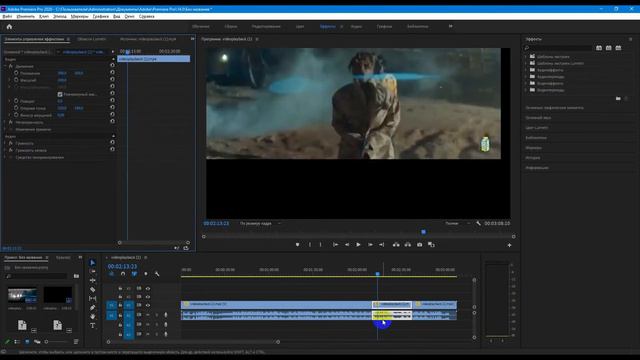Image resolution: width=640 pixels, height=360 pixels.
Task: Select the Ripple Edit tool
Action: 93,280
